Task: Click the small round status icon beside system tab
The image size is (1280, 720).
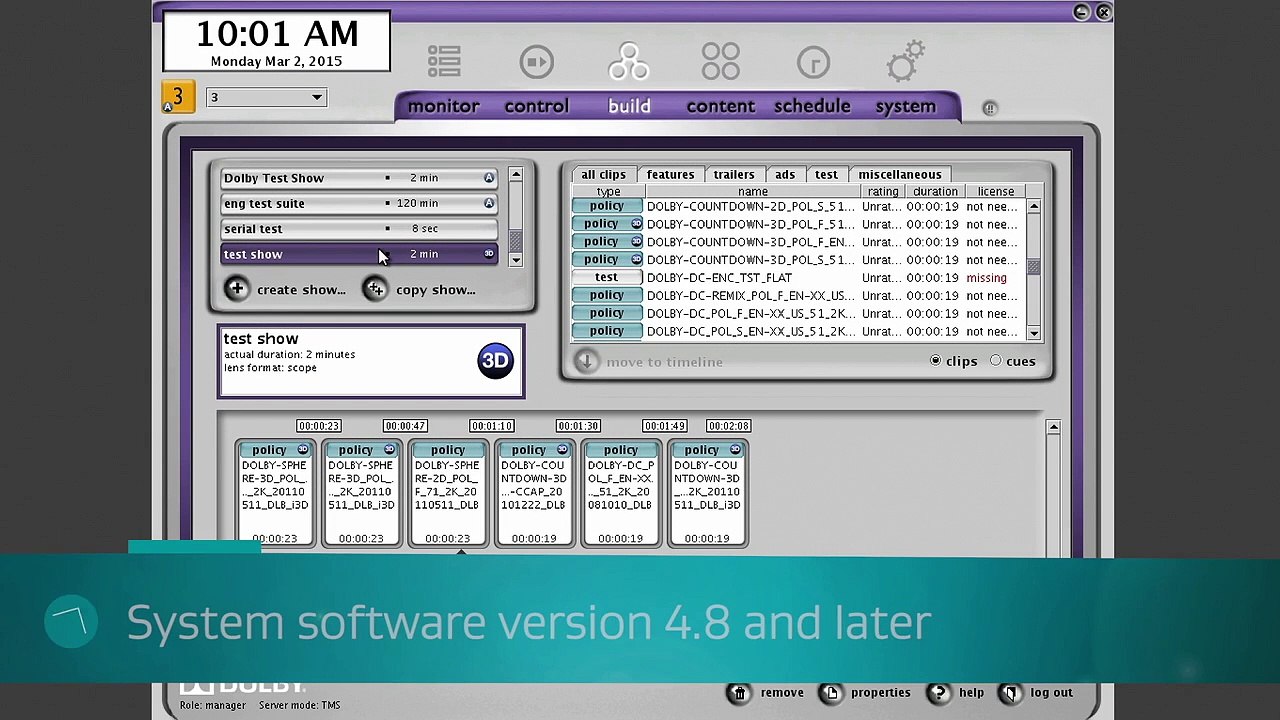Action: tap(990, 108)
